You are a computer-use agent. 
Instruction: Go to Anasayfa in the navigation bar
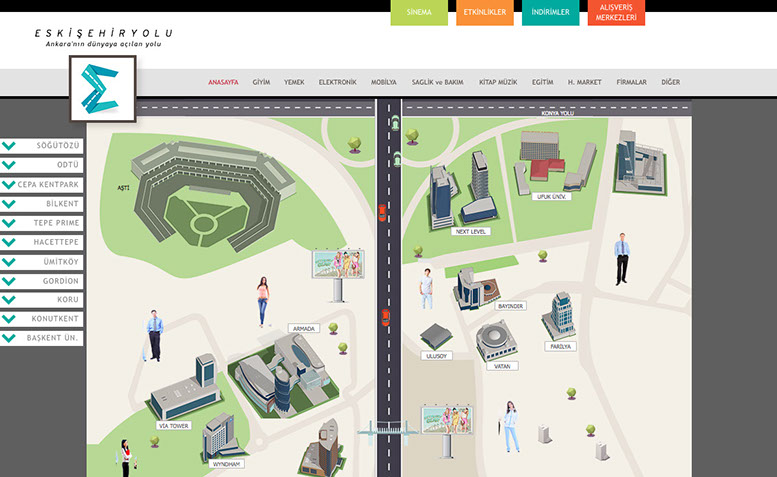[x=223, y=82]
